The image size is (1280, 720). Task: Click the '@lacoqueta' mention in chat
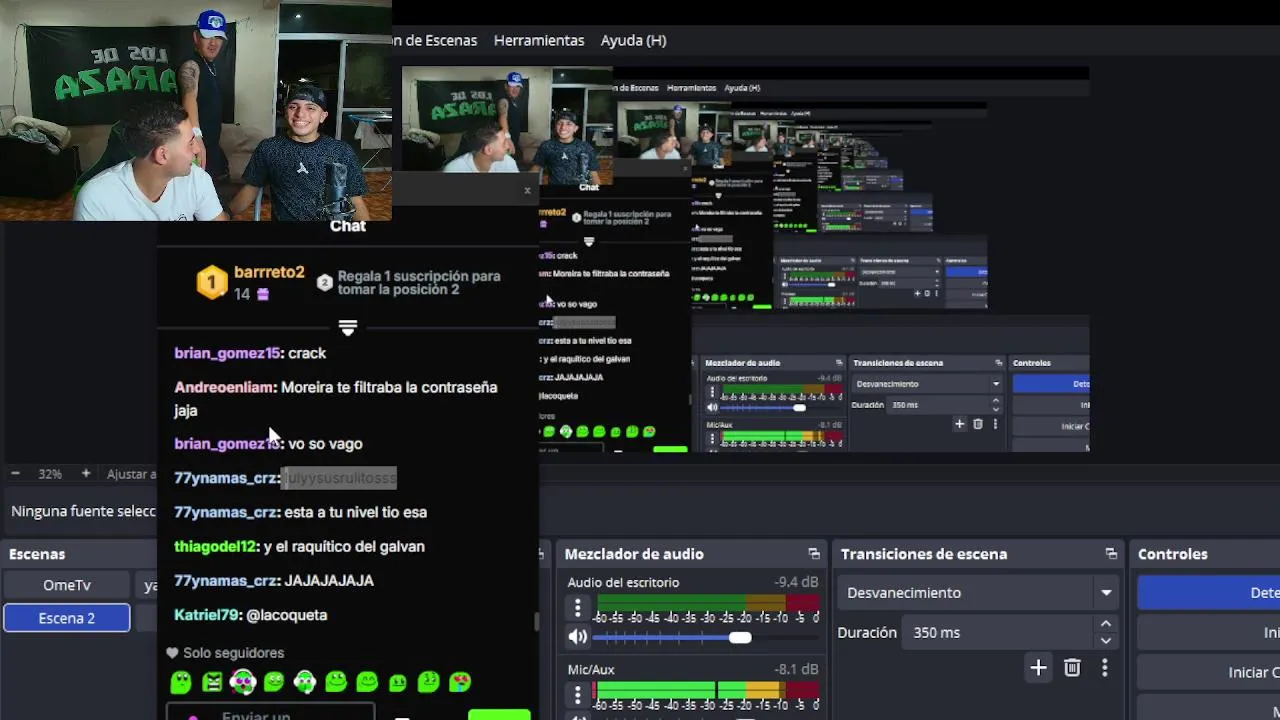click(x=286, y=615)
